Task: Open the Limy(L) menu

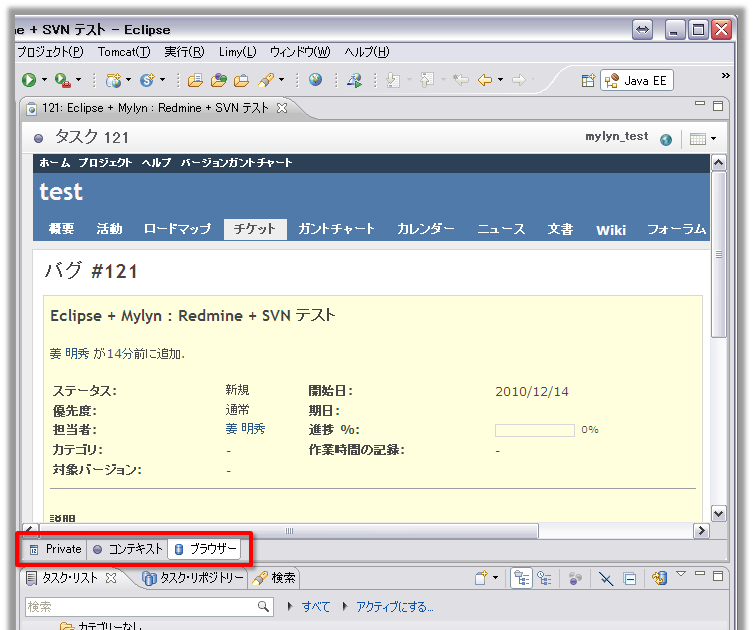Action: tap(238, 51)
